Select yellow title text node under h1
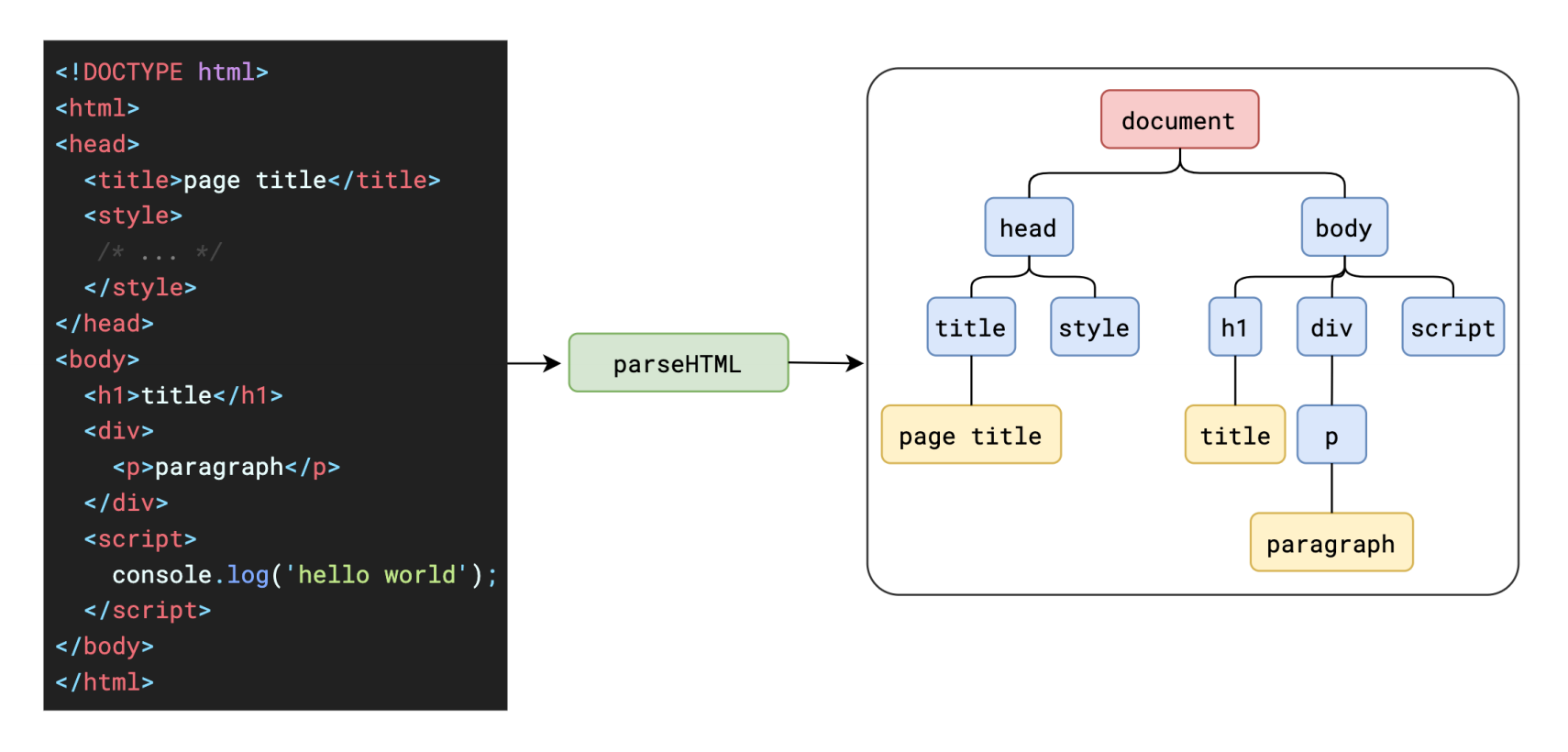The width and height of the screenshot is (1568, 752). pos(1235,435)
